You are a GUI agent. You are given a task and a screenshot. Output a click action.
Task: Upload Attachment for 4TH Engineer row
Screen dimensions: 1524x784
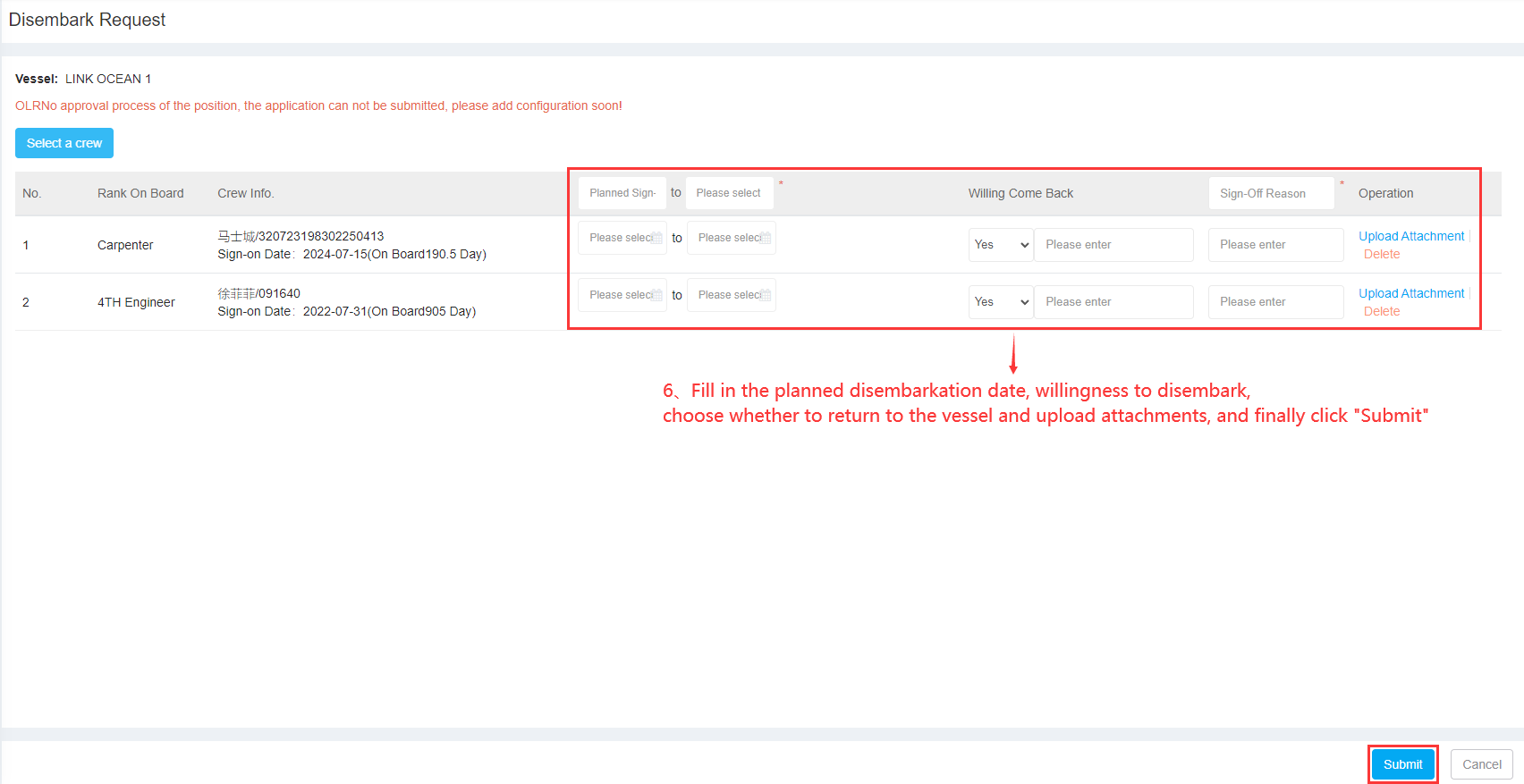click(x=1411, y=293)
